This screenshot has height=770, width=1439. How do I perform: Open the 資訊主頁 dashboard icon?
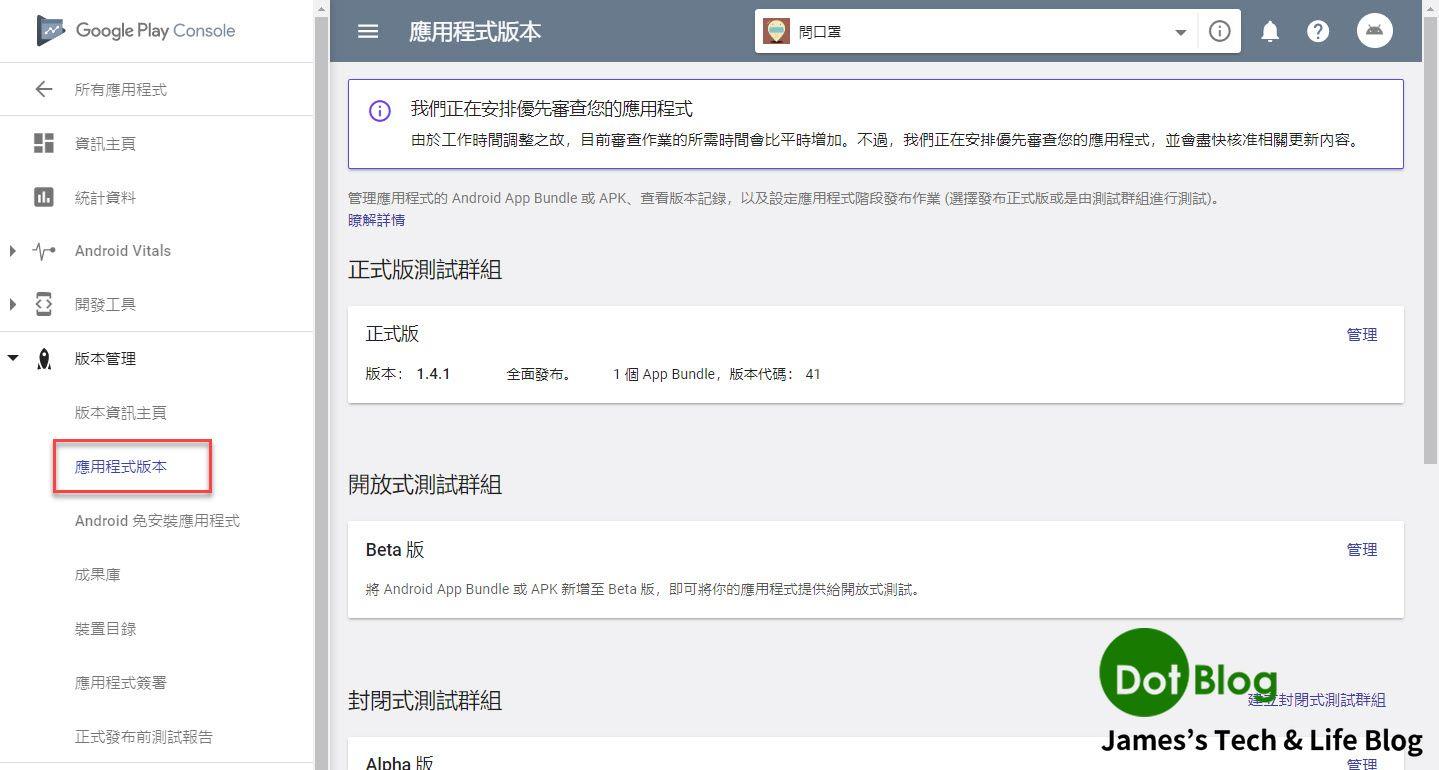44,143
